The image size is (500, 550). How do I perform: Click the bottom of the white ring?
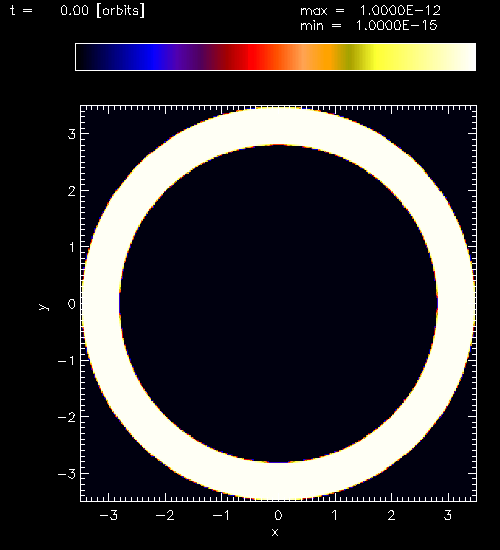click(278, 481)
